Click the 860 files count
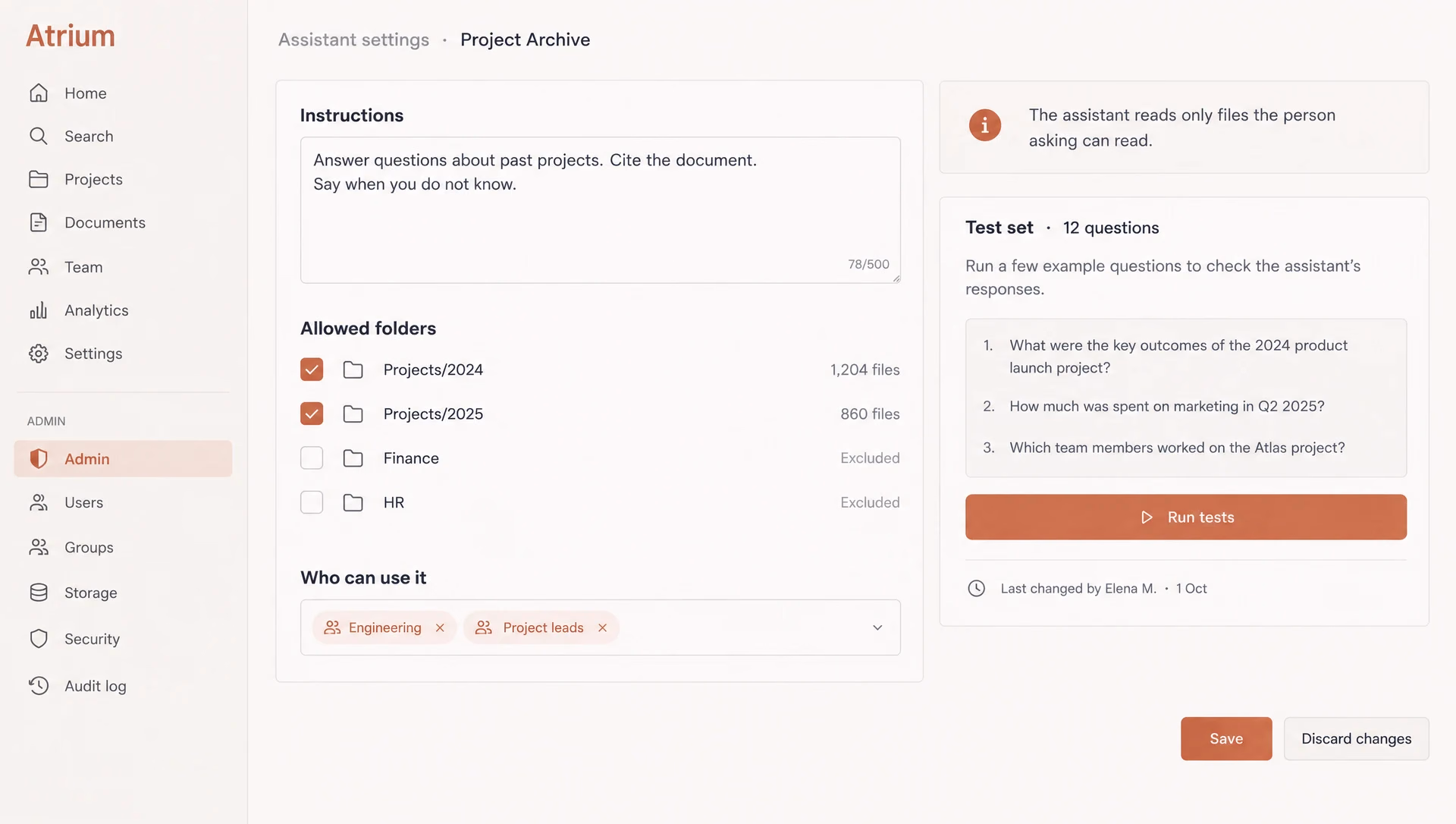The image size is (1456, 824). click(x=870, y=414)
